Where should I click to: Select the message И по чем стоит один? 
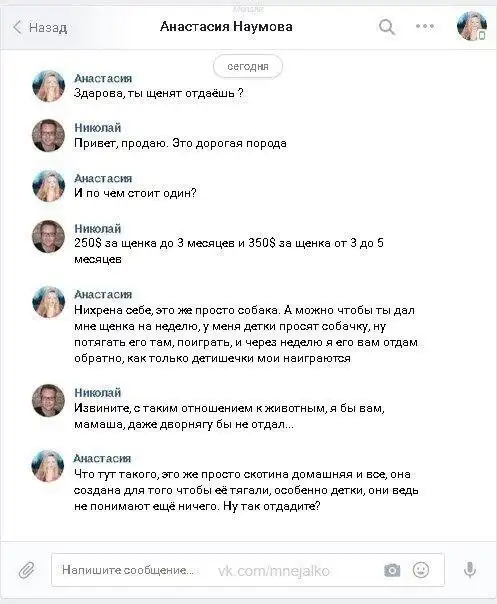click(x=135, y=193)
